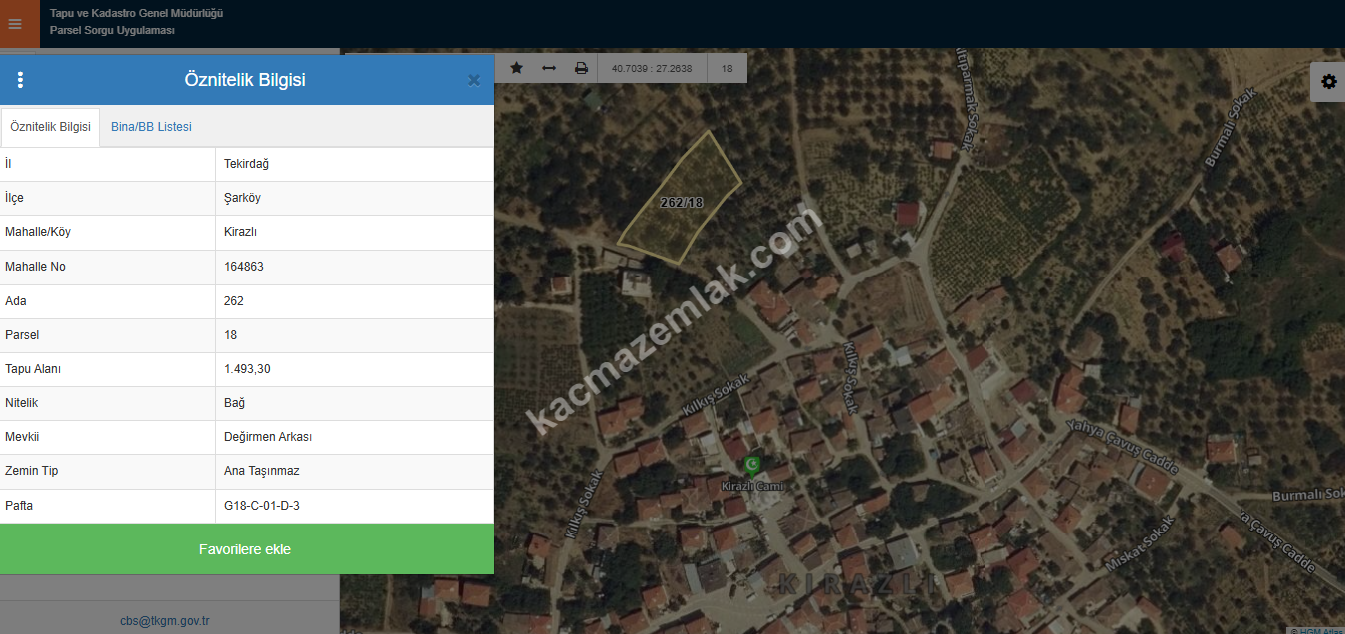Select the Öznitelik Bilgisi tab

click(x=50, y=127)
